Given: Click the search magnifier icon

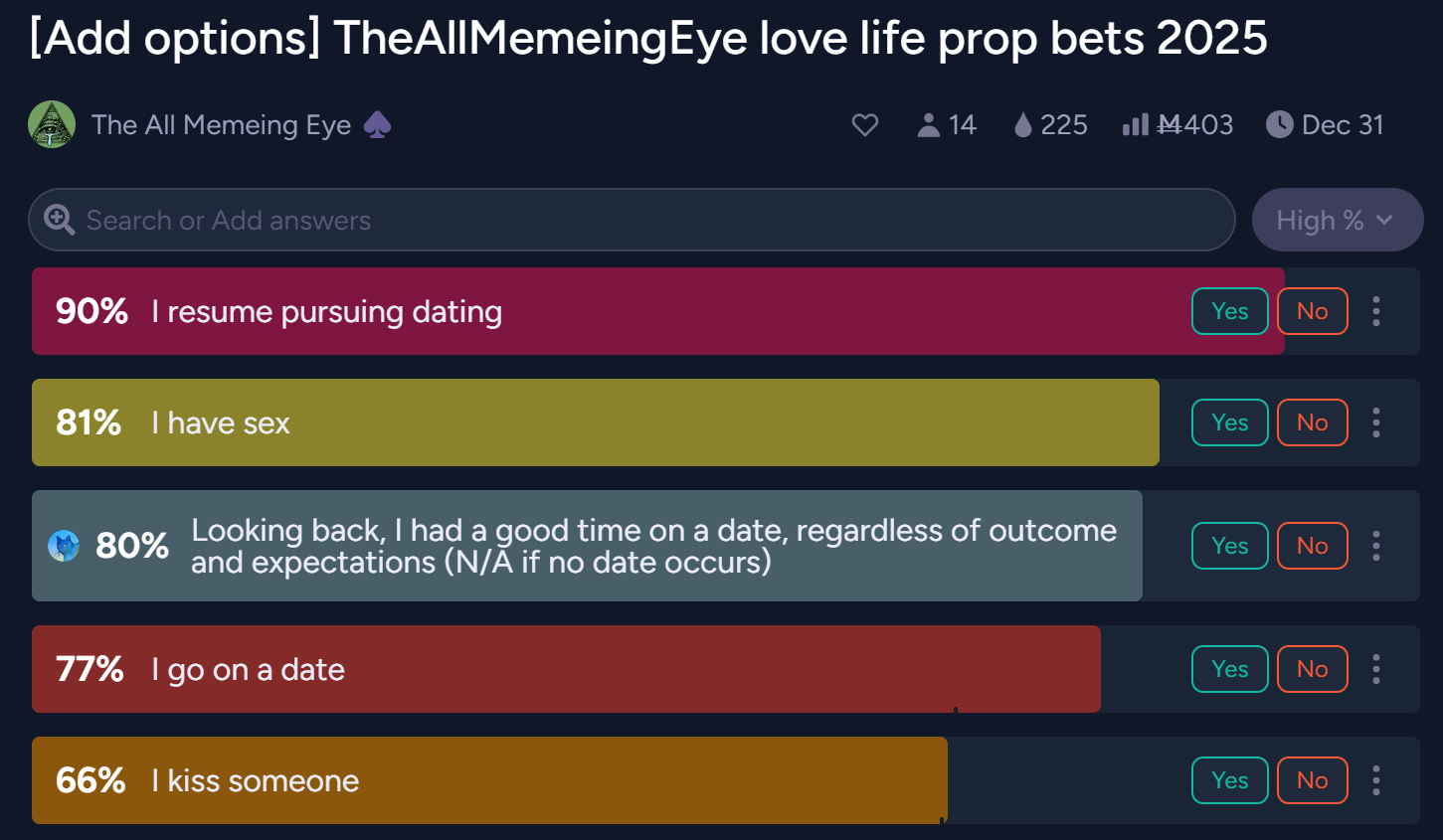Looking at the screenshot, I should [60, 220].
